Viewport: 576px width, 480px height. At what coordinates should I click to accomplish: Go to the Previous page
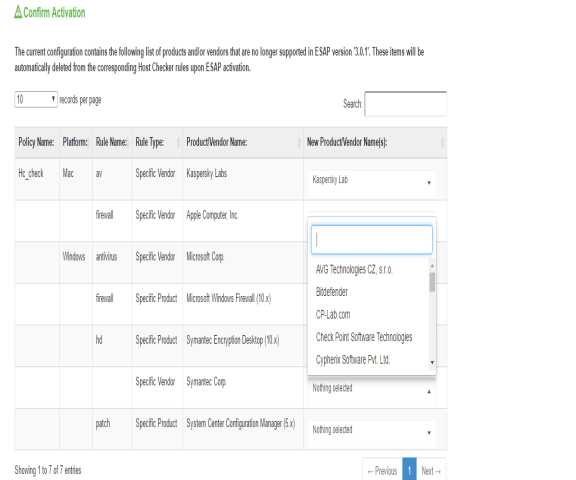(382, 470)
